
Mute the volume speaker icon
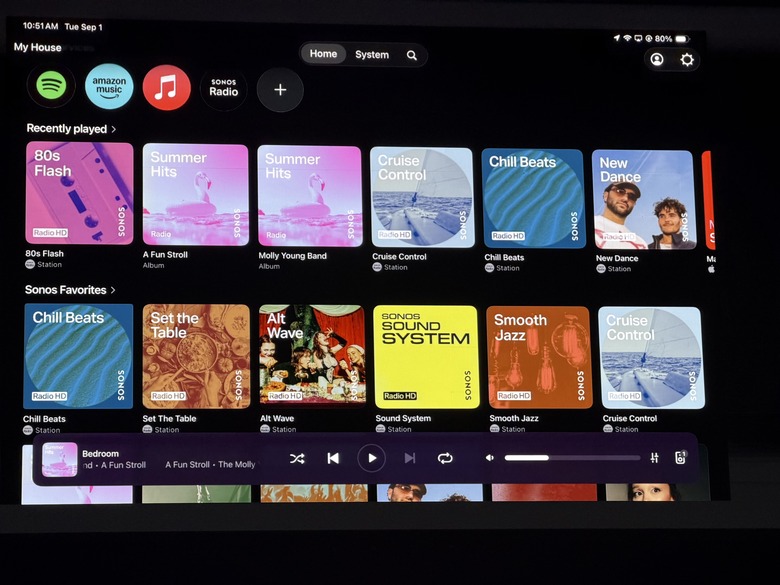click(490, 458)
